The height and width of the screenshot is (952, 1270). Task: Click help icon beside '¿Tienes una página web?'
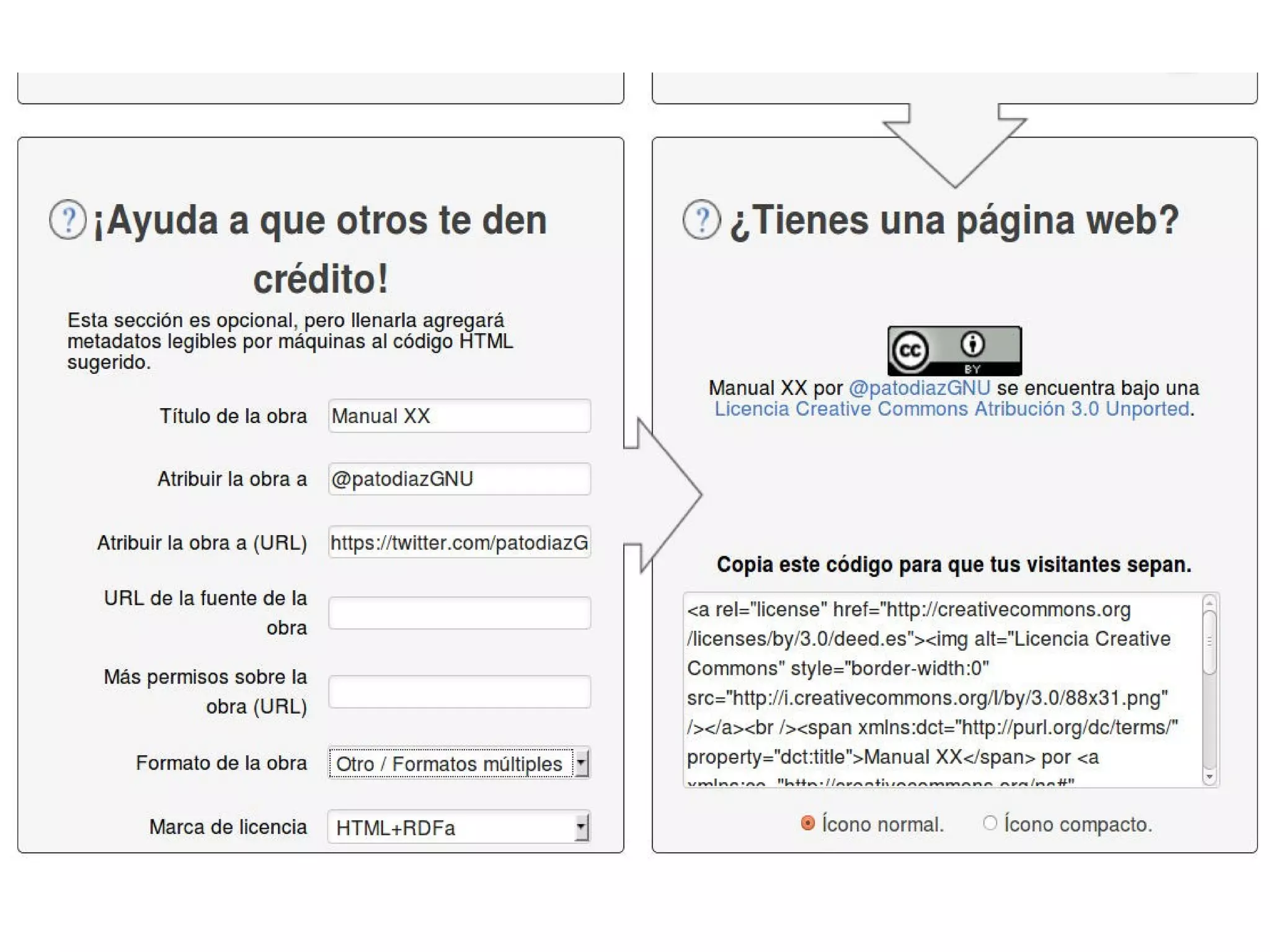pyautogui.click(x=701, y=220)
